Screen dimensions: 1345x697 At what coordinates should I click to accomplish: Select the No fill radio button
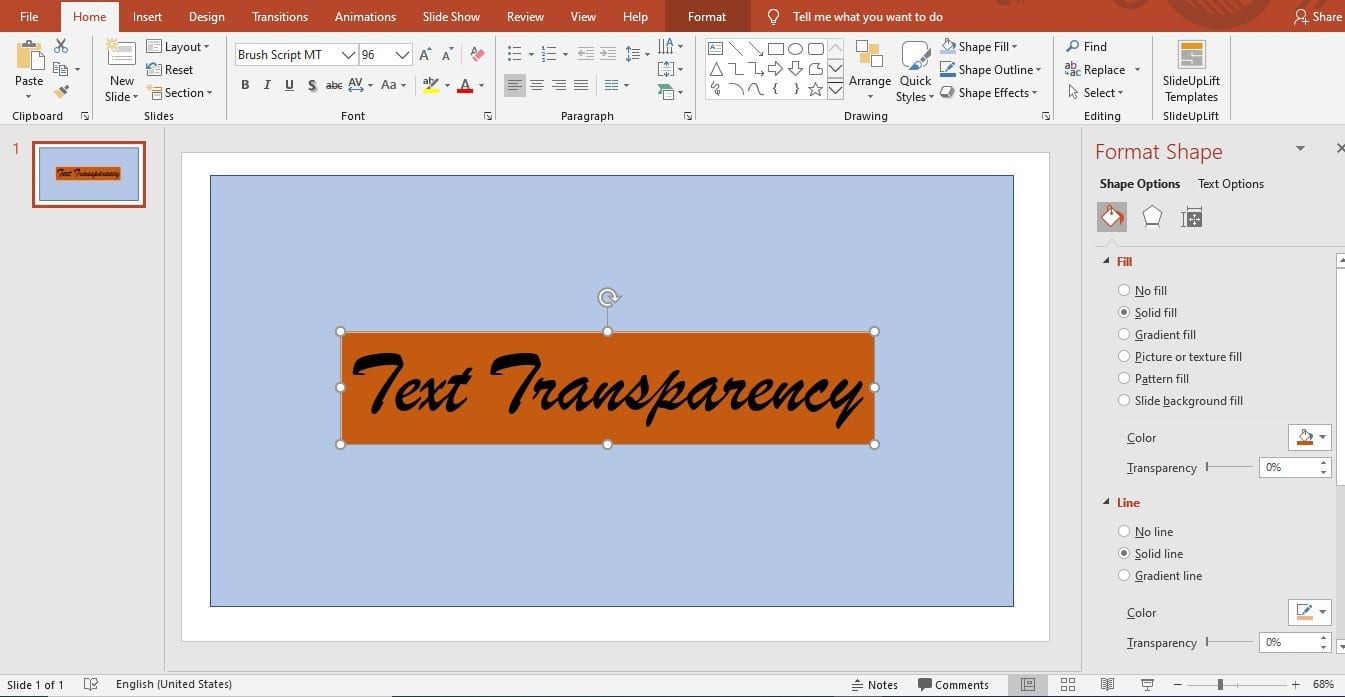tap(1124, 291)
